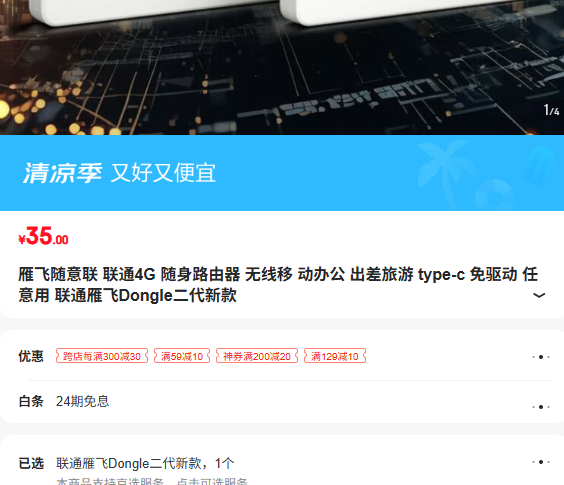The image size is (564, 485).
Task: Tap the ¥35.00 price
Action: 44,236
